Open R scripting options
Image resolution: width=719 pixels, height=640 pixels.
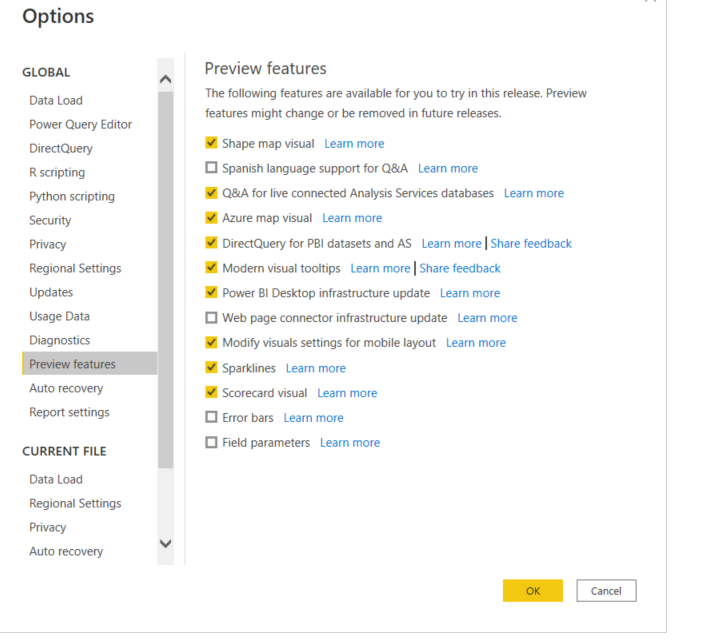57,172
